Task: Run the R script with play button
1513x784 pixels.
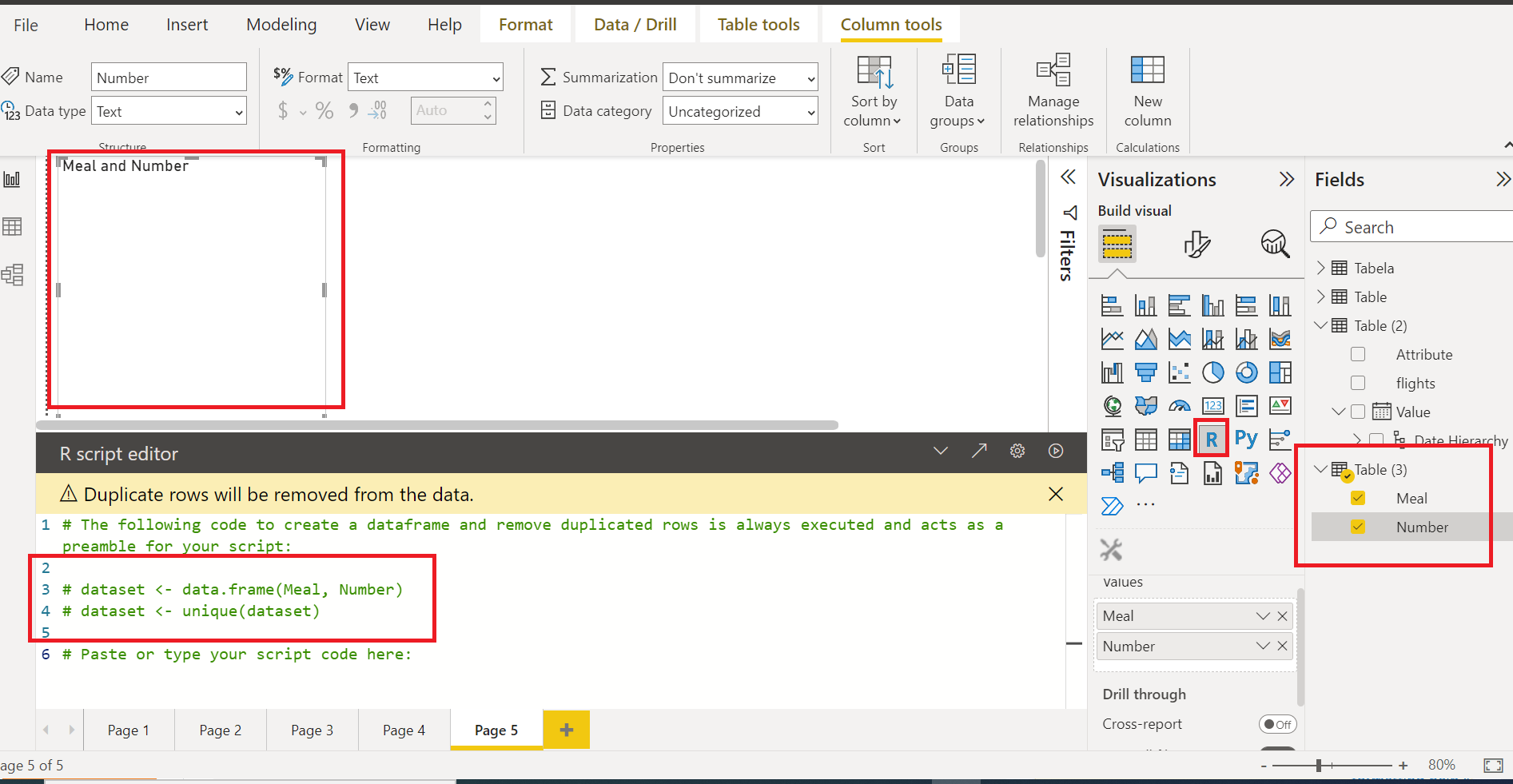Action: pos(1056,451)
